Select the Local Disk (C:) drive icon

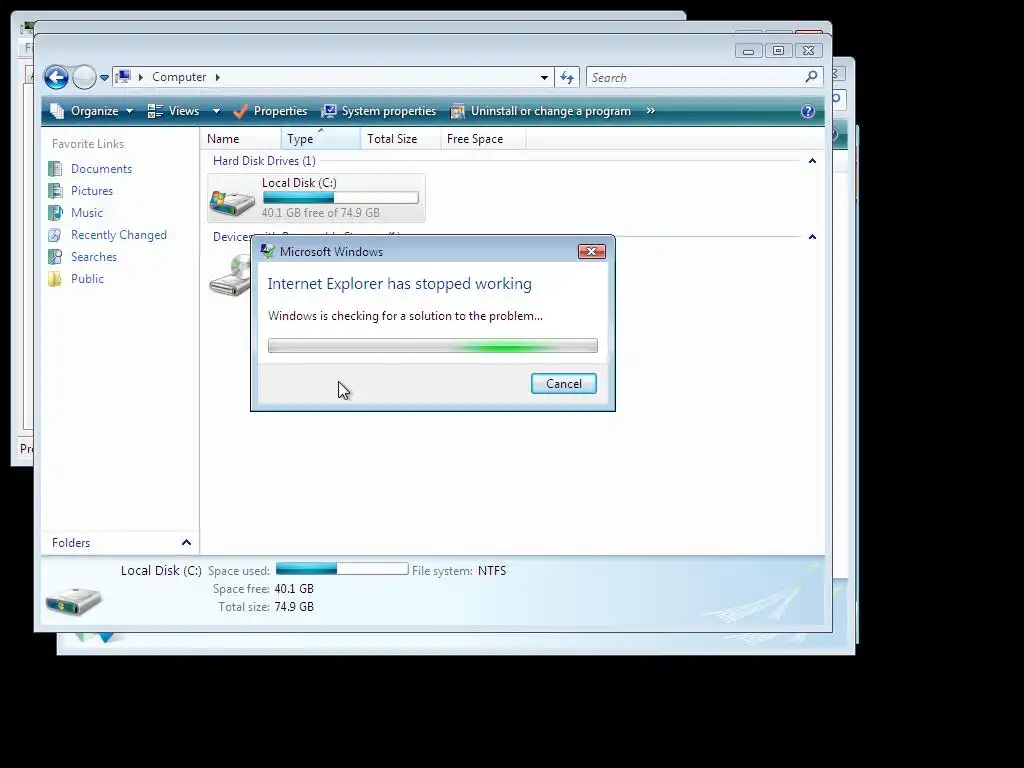(232, 203)
